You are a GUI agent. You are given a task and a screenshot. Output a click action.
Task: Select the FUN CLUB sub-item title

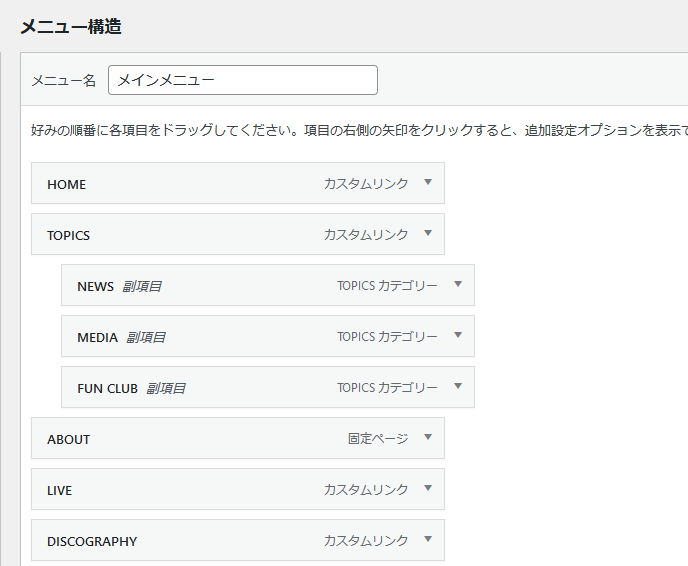pos(107,388)
